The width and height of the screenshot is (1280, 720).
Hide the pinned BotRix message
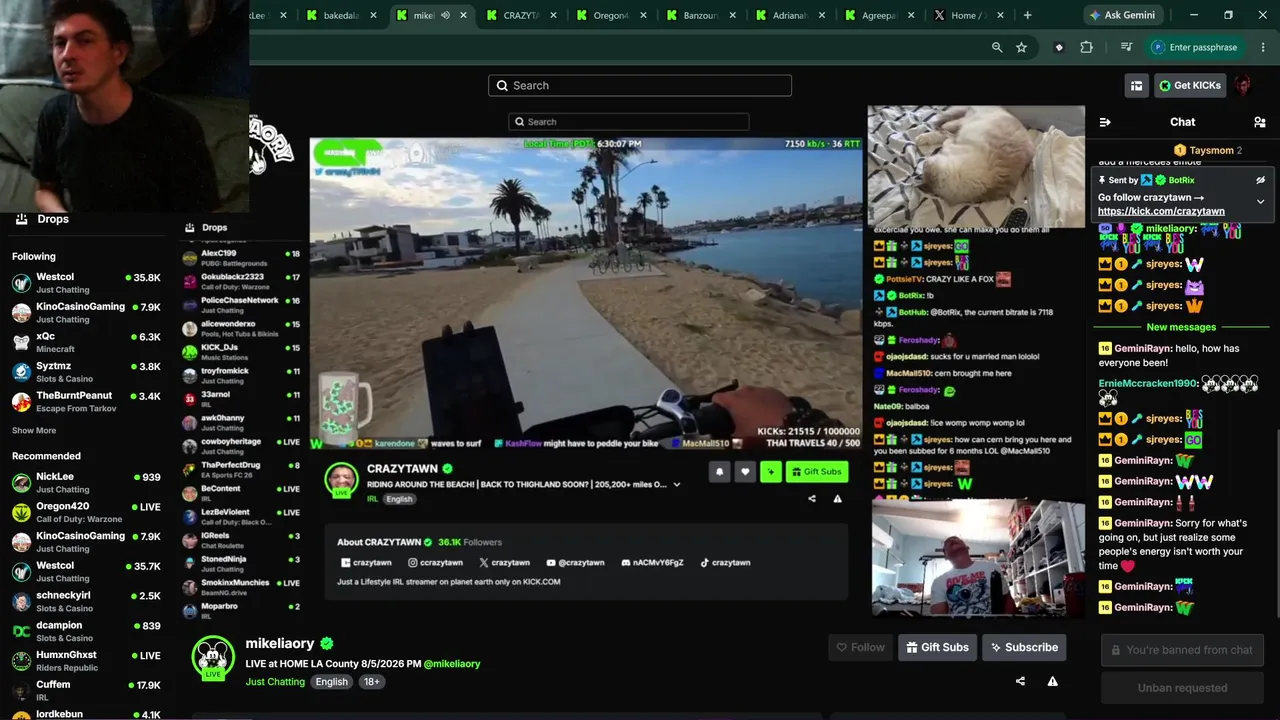click(1260, 180)
